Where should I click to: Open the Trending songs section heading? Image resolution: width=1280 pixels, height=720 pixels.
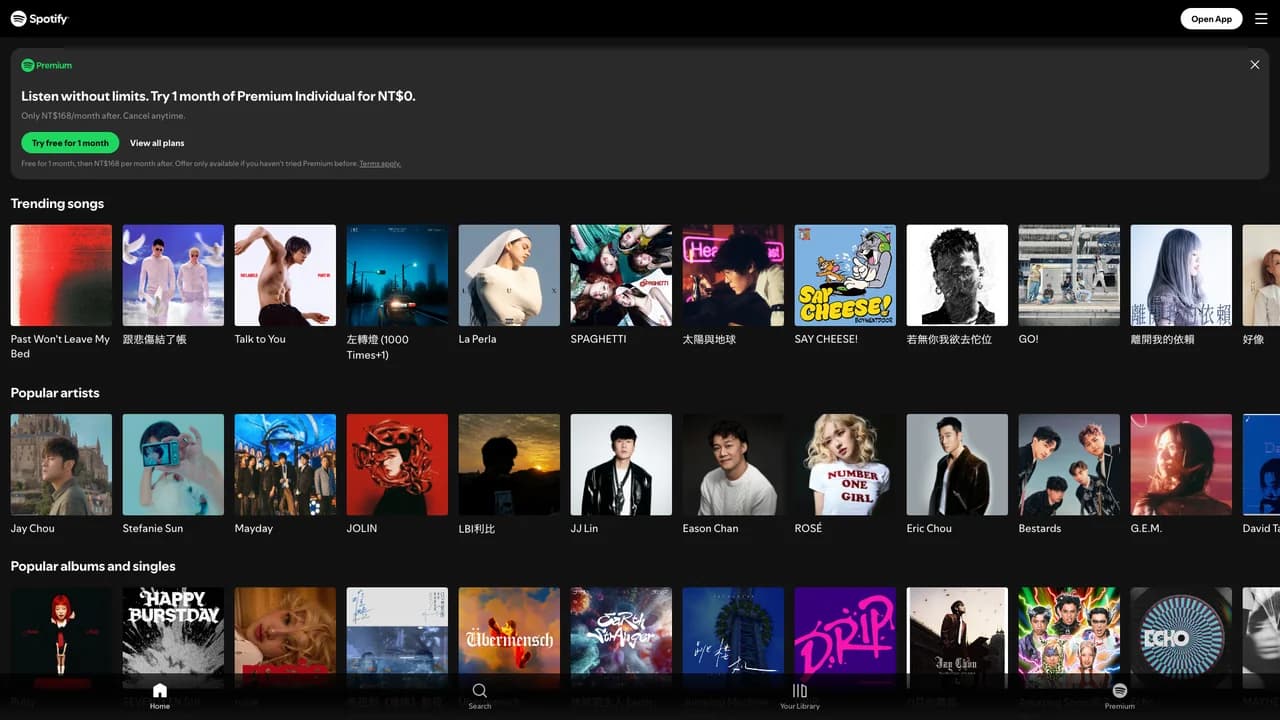pos(57,204)
